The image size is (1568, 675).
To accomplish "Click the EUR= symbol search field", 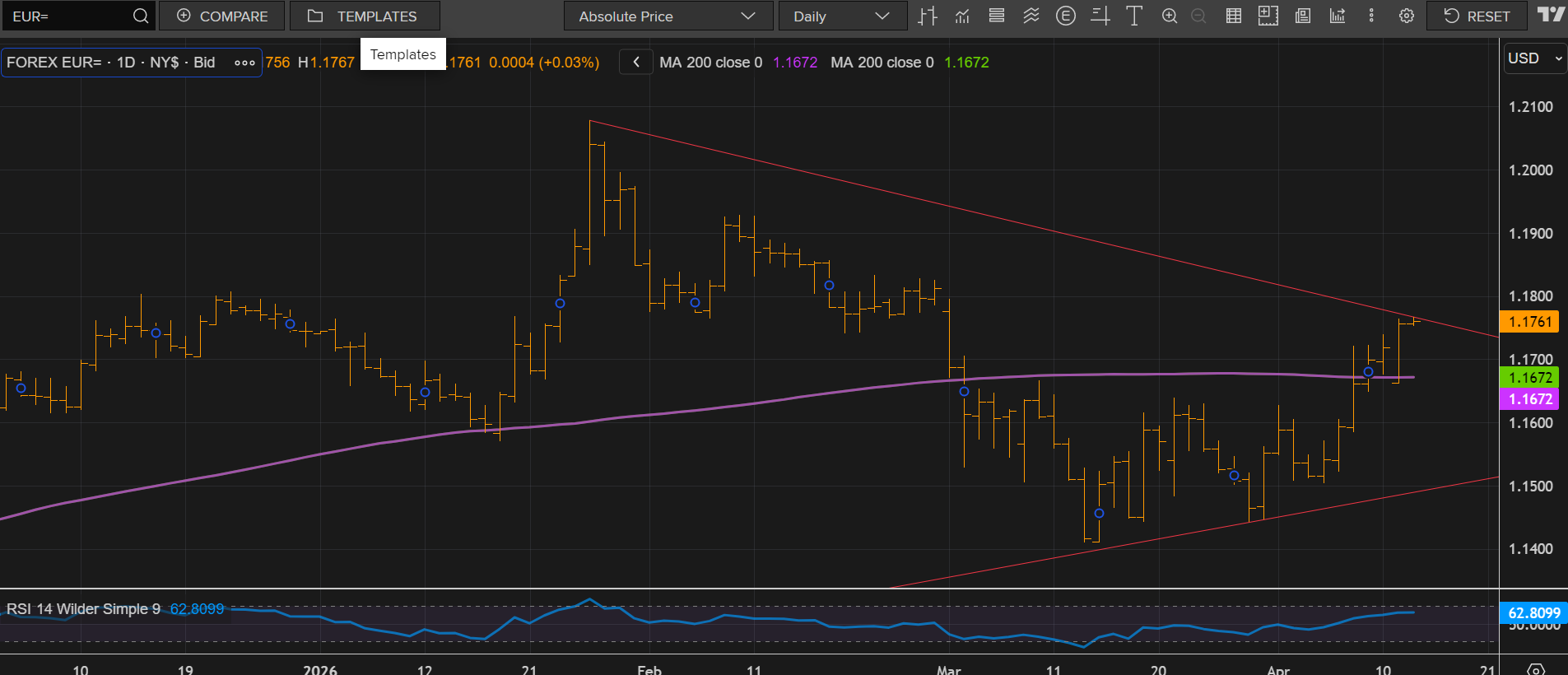I will 70,16.
